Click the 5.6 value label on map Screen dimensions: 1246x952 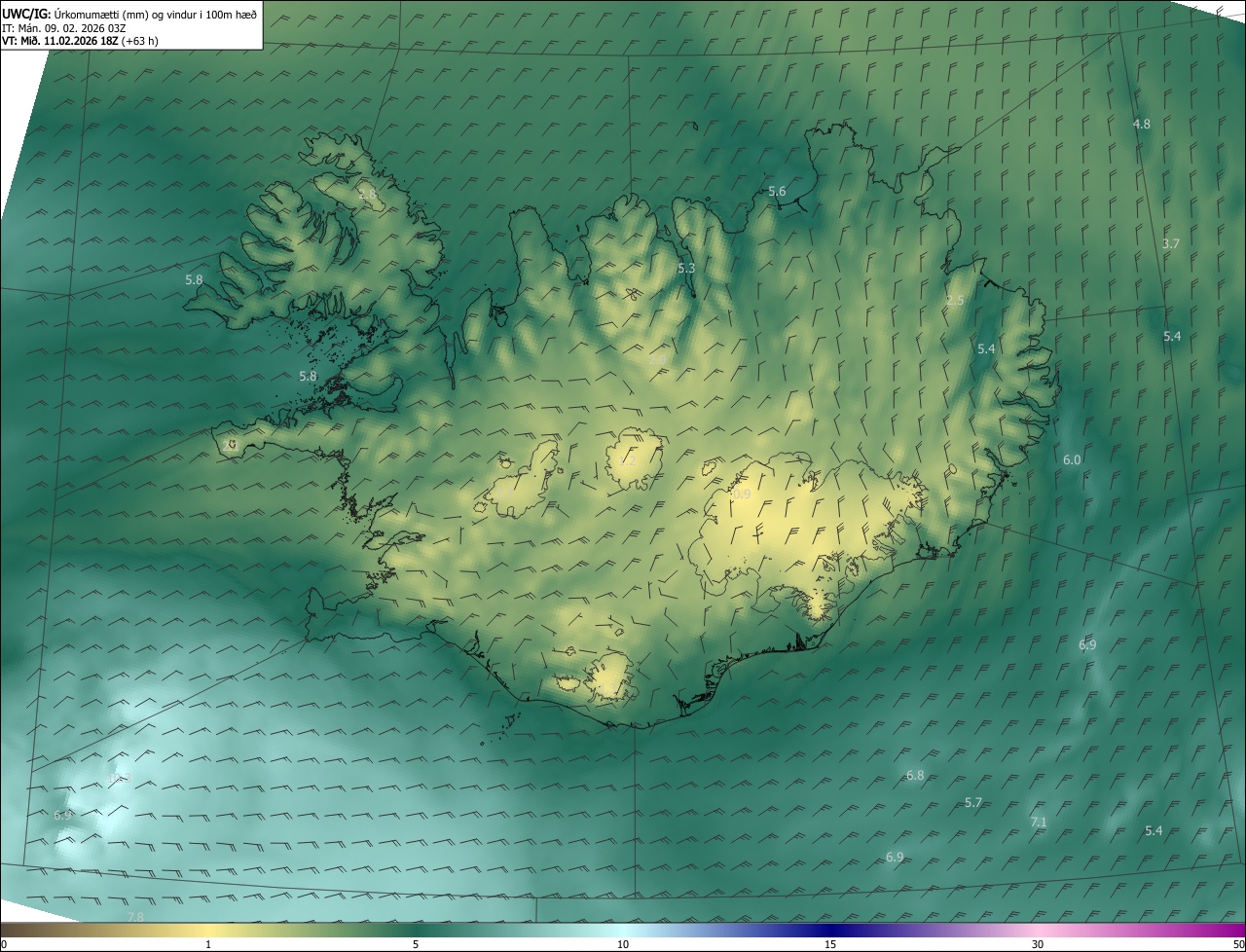777,191
